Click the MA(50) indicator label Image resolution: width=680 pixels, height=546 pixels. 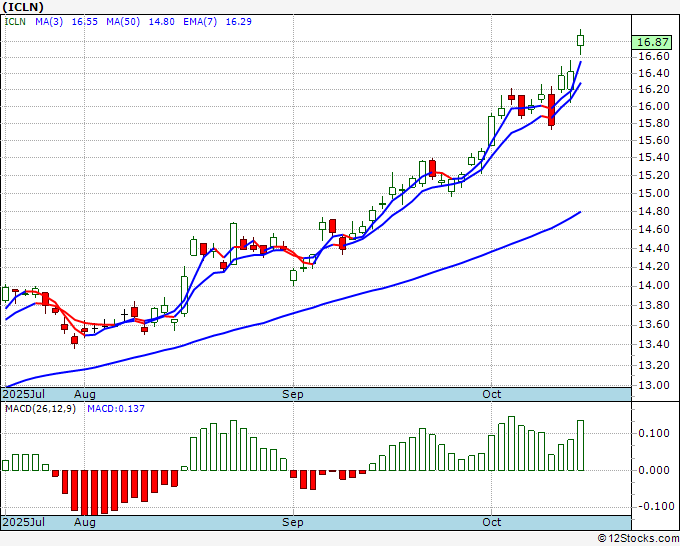[123, 22]
